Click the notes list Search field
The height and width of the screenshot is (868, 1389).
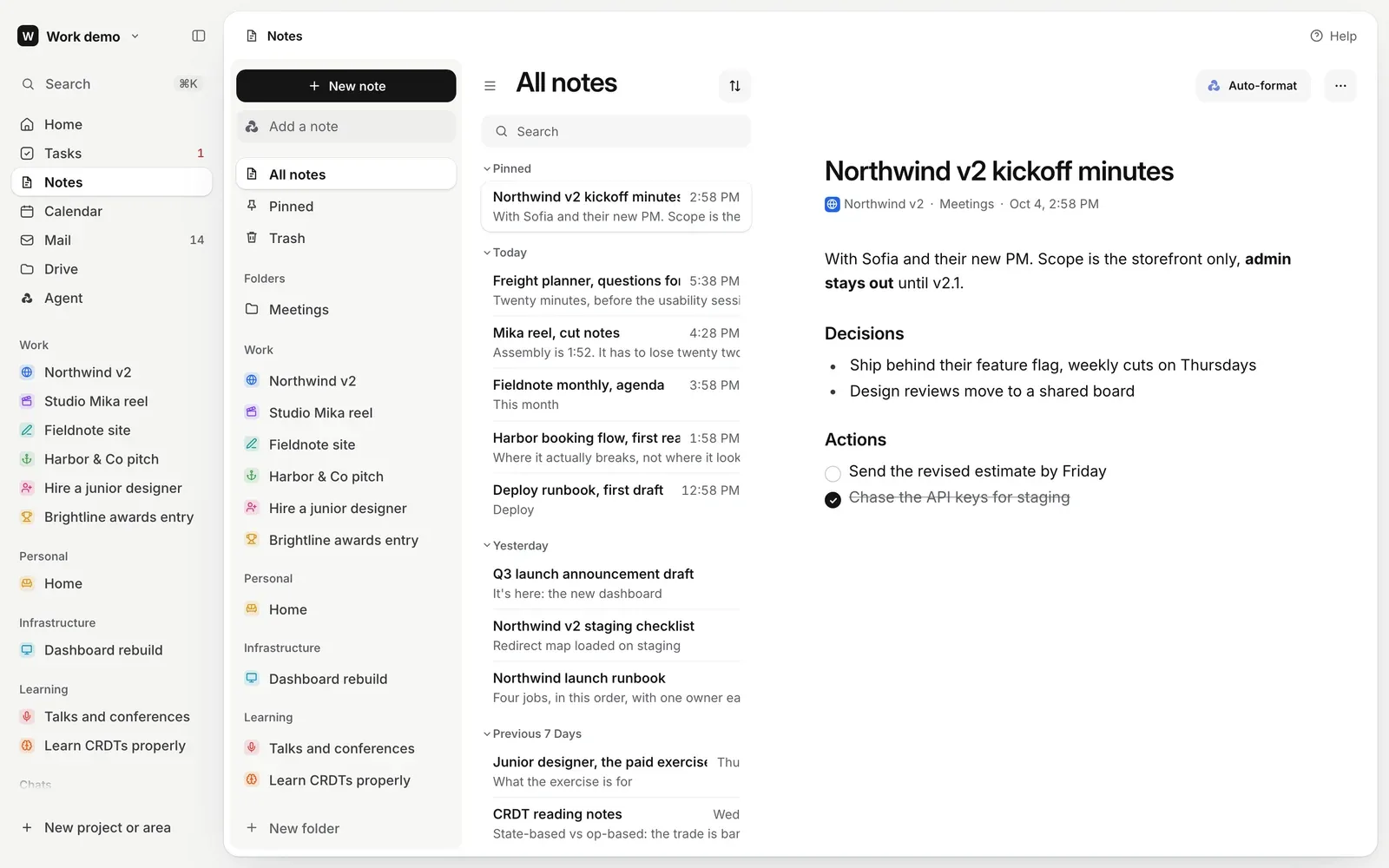click(x=616, y=131)
